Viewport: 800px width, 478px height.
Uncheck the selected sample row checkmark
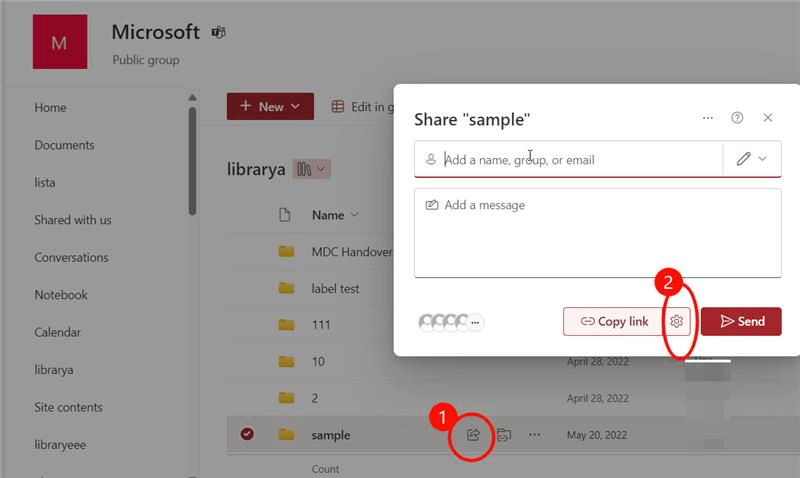click(x=247, y=434)
